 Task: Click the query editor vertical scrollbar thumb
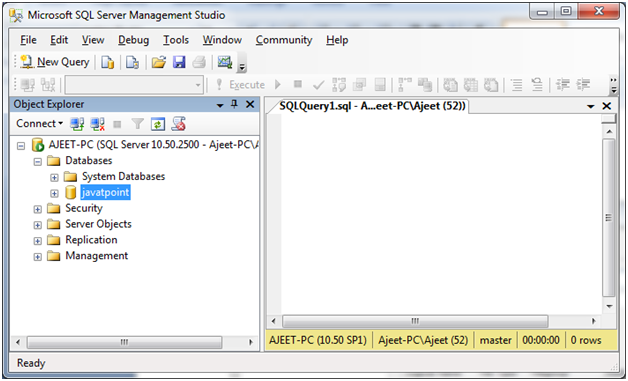pyautogui.click(x=608, y=218)
